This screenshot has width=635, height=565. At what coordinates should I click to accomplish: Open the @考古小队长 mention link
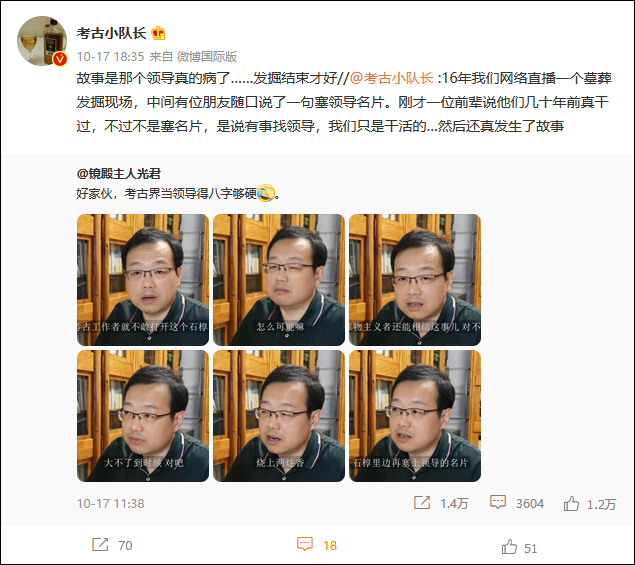pos(391,78)
